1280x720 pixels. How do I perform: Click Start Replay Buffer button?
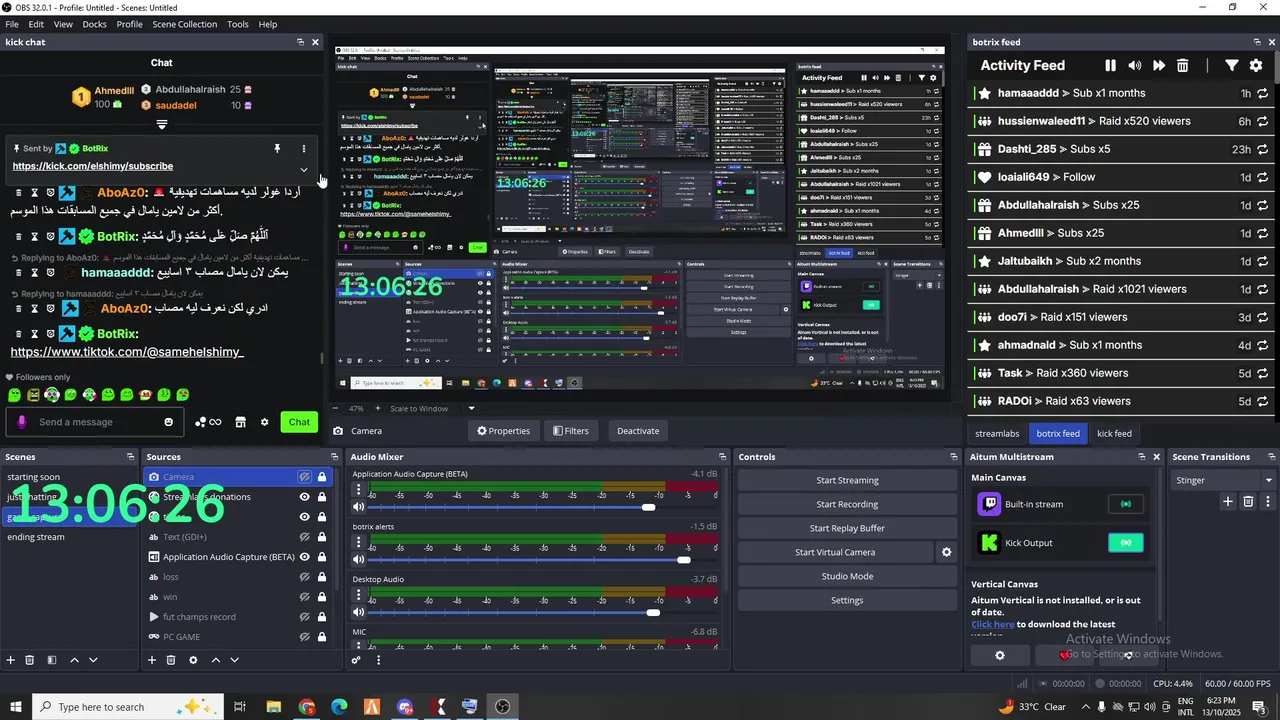tap(847, 528)
